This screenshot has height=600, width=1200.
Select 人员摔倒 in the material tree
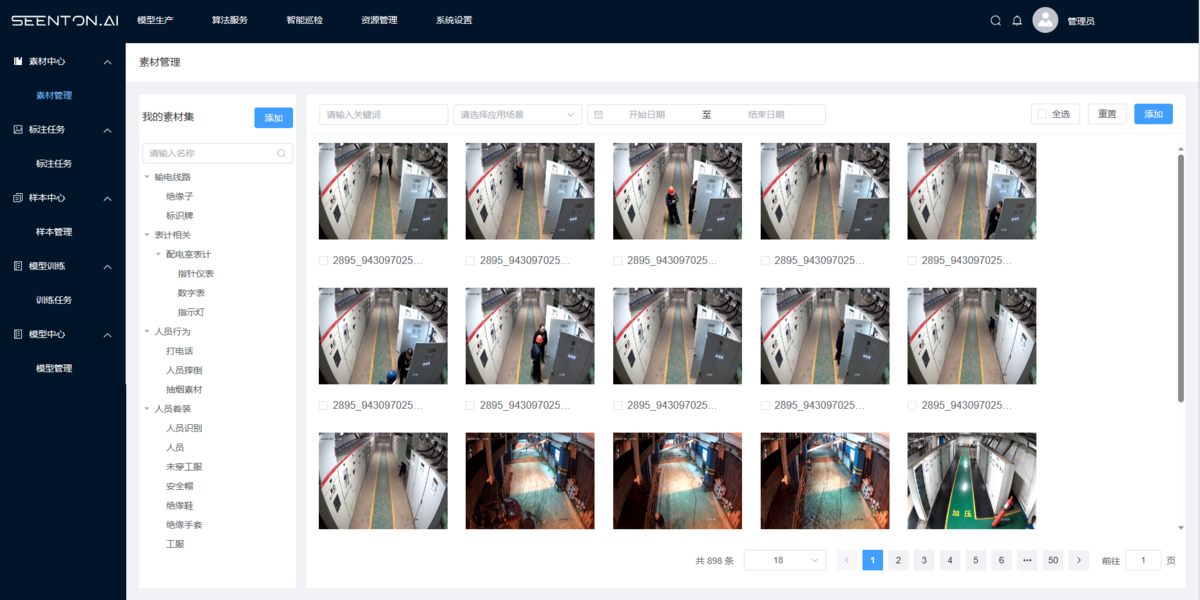184,370
